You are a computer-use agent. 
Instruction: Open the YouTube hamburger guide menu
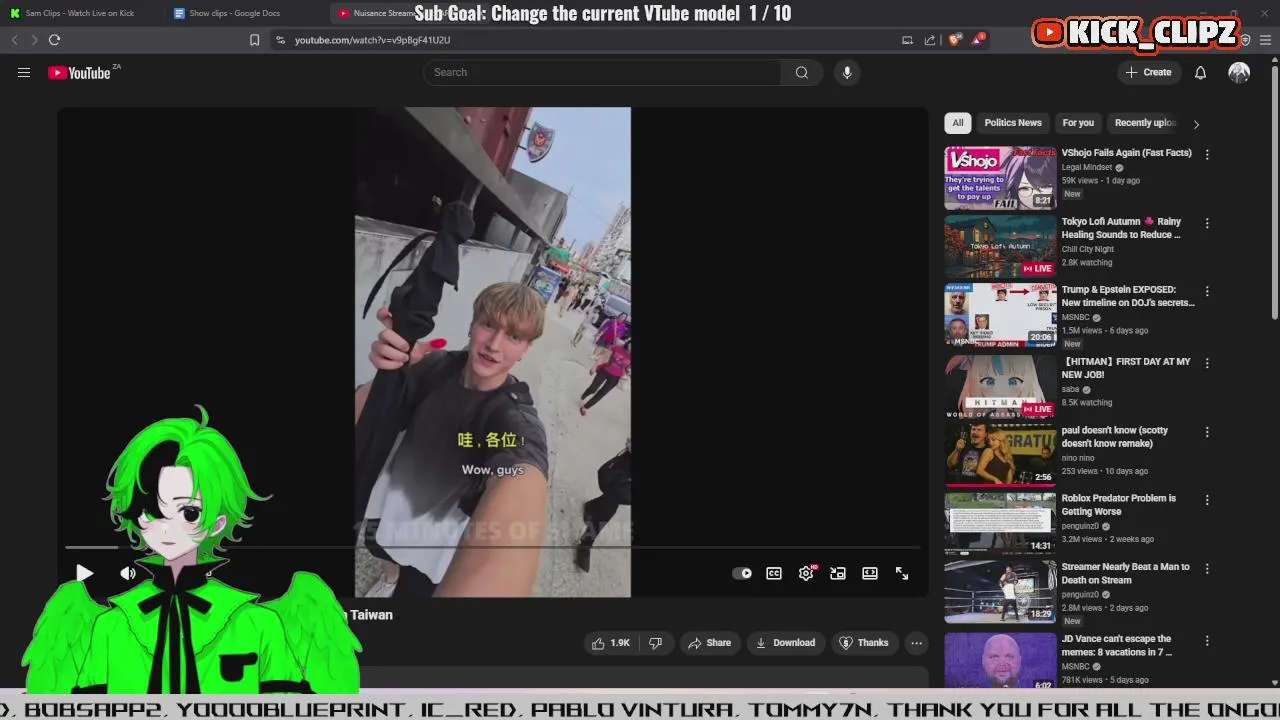pyautogui.click(x=24, y=72)
